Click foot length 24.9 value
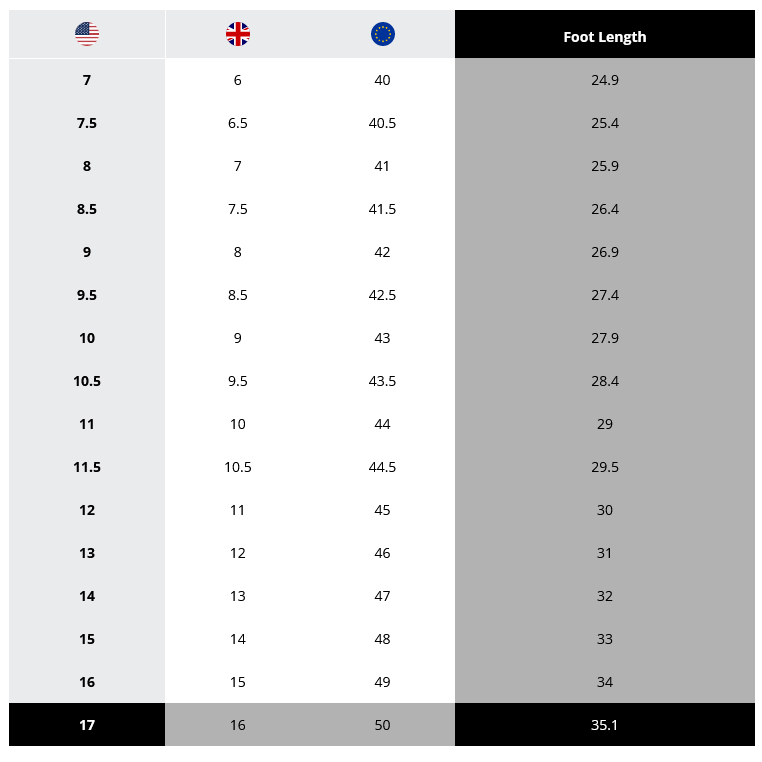Viewport: 762px width, 762px height. tap(605, 80)
